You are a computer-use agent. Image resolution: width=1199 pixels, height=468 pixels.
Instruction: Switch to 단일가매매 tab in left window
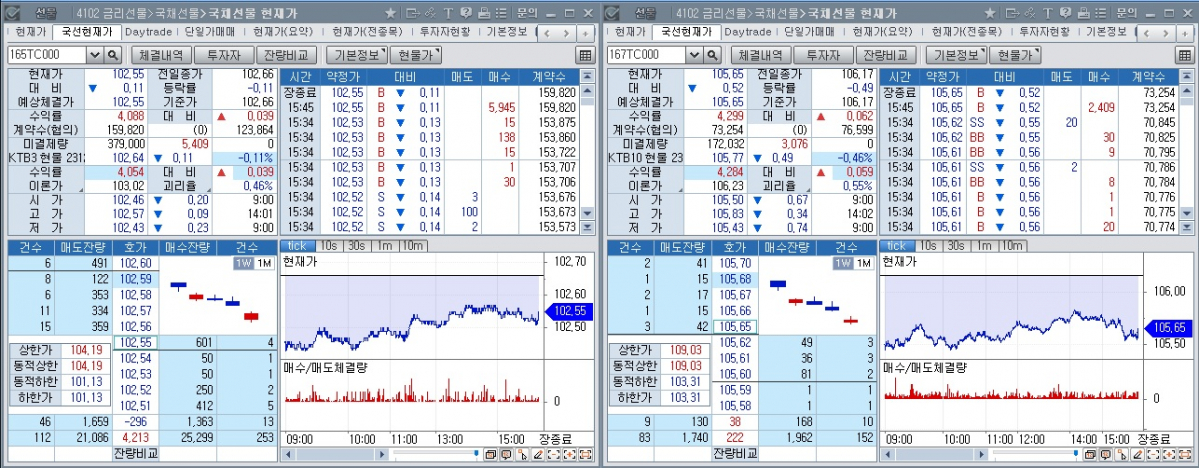[x=210, y=32]
